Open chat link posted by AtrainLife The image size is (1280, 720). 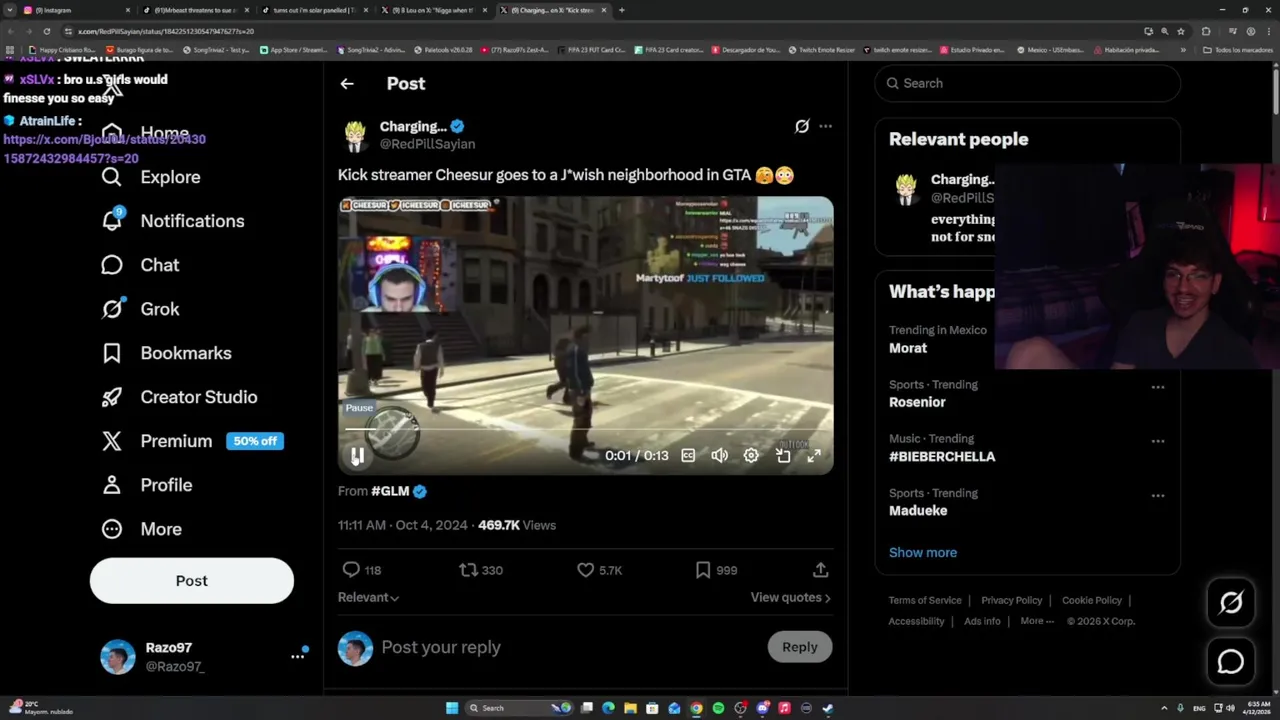point(104,149)
